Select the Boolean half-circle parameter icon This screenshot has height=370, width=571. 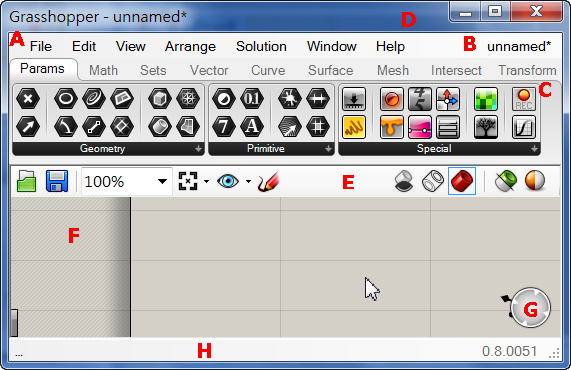pyautogui.click(x=224, y=99)
